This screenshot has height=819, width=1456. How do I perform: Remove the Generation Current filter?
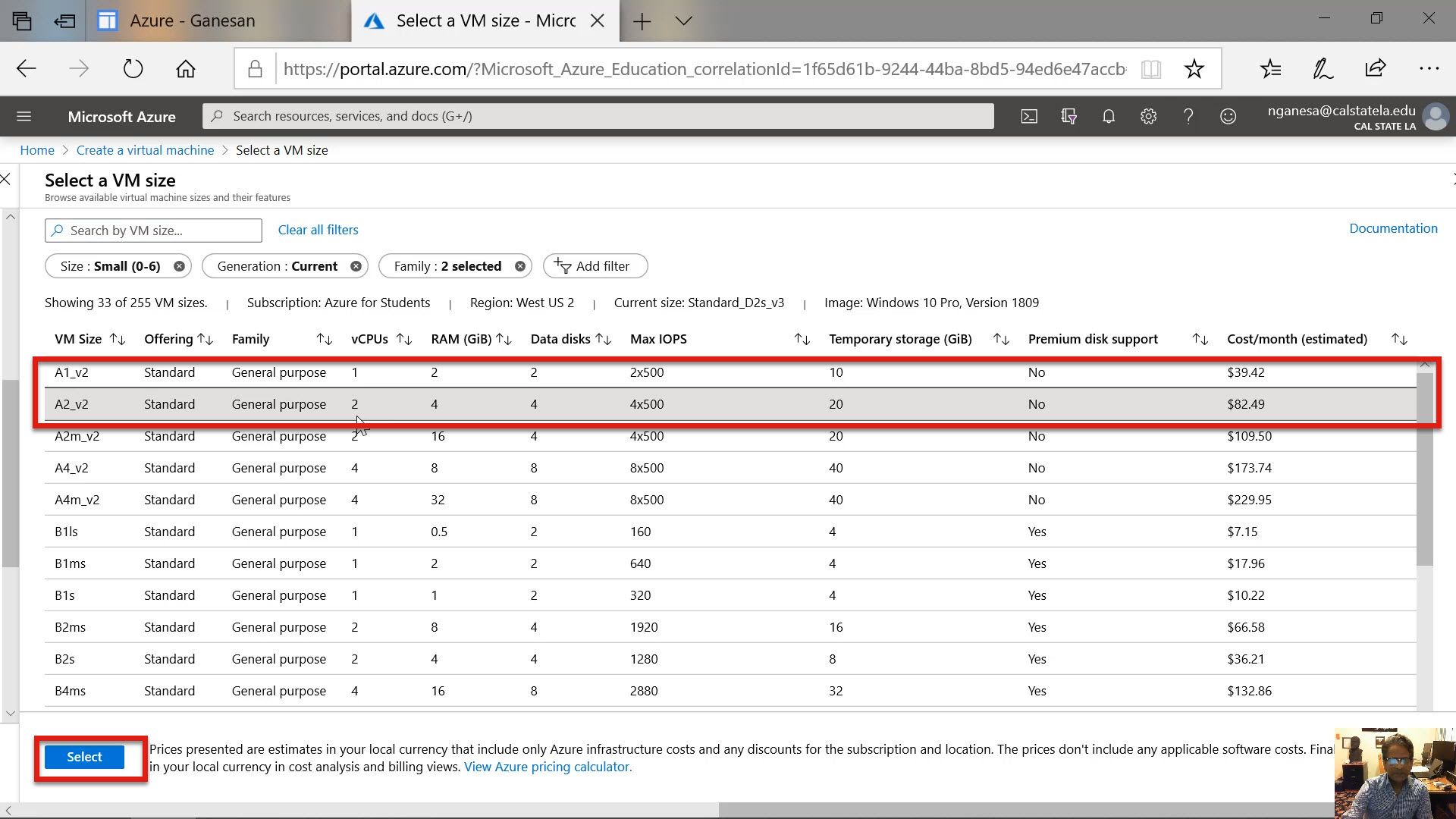click(356, 266)
